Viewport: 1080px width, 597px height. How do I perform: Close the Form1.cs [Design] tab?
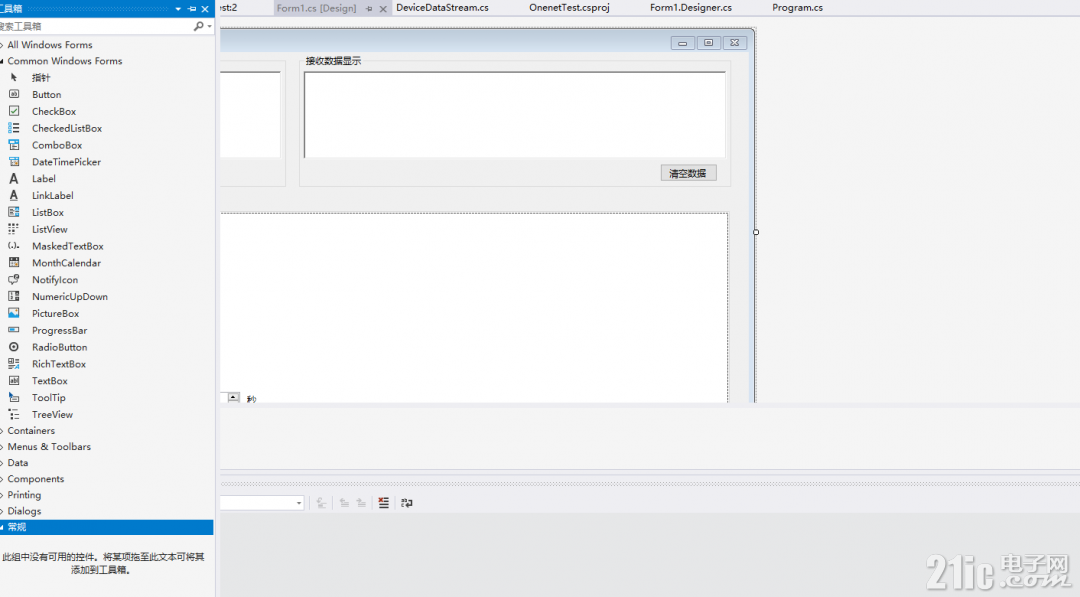[x=383, y=9]
